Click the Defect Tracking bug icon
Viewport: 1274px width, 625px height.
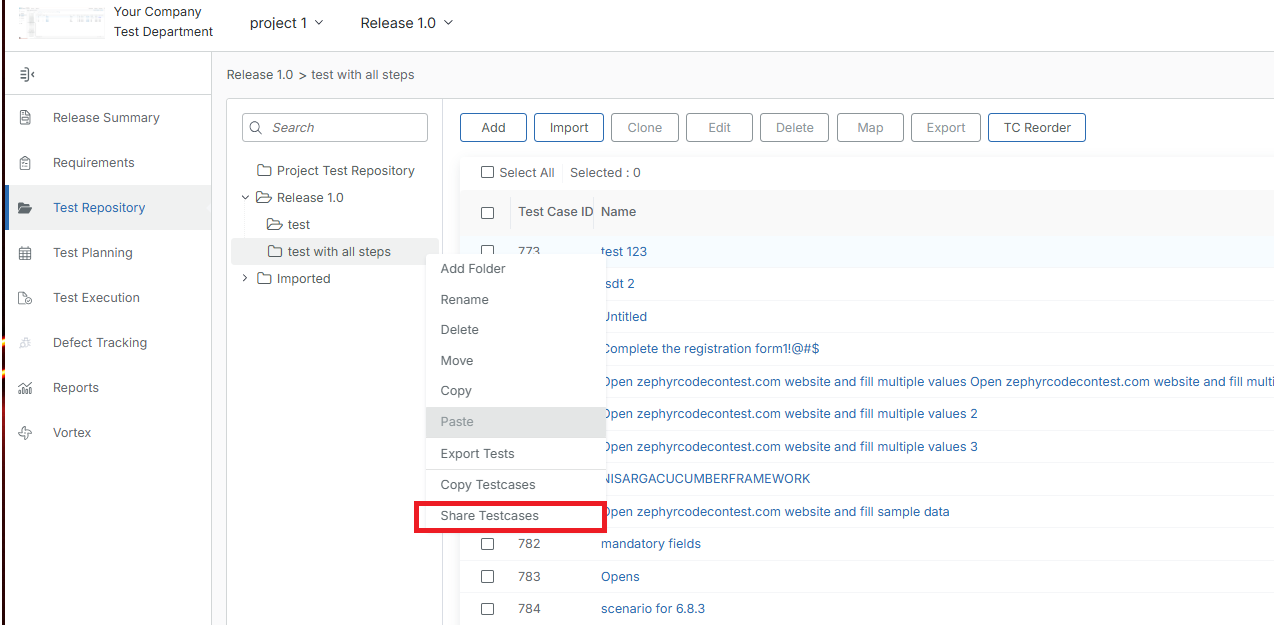[x=26, y=343]
